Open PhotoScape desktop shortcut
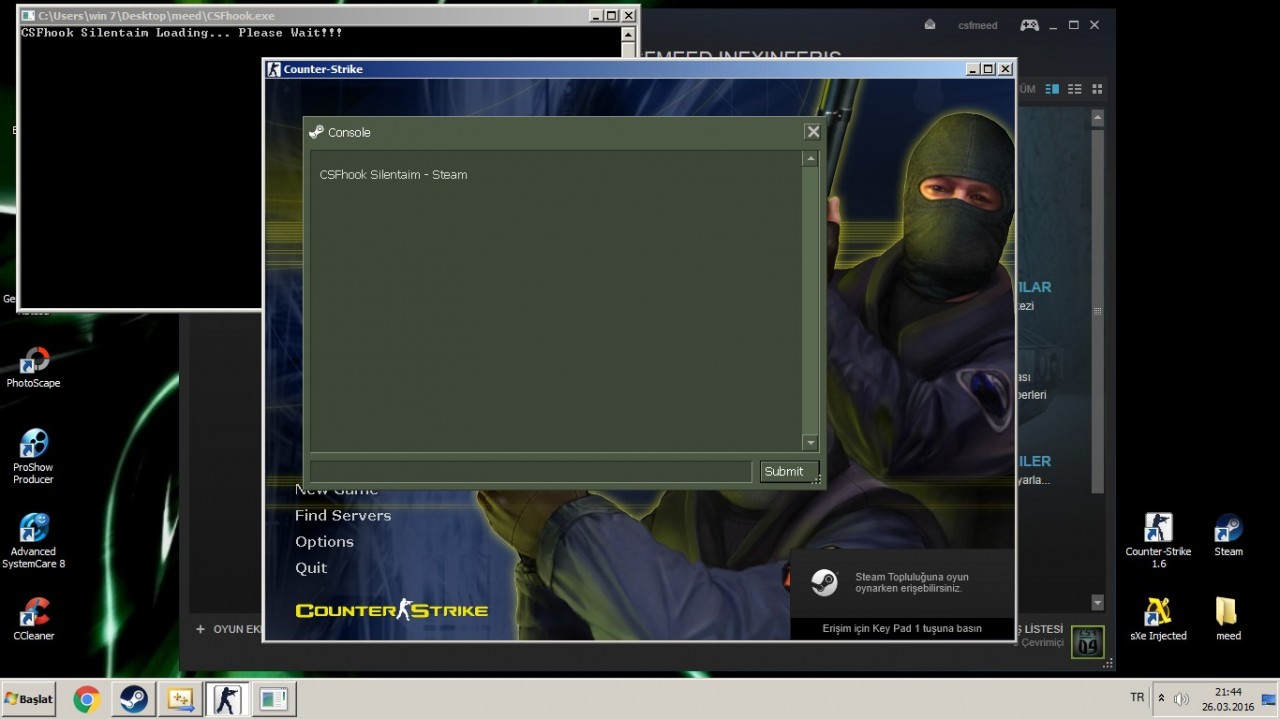The image size is (1280, 719). point(34,367)
